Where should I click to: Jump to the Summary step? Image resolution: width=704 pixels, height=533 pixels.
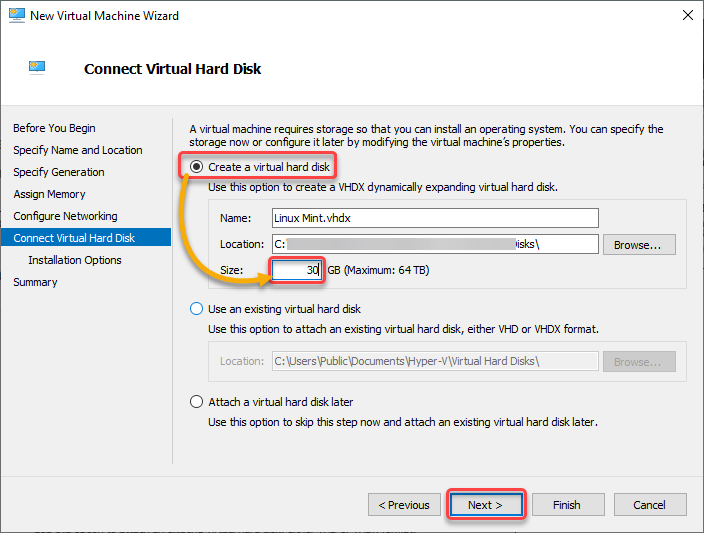click(35, 282)
